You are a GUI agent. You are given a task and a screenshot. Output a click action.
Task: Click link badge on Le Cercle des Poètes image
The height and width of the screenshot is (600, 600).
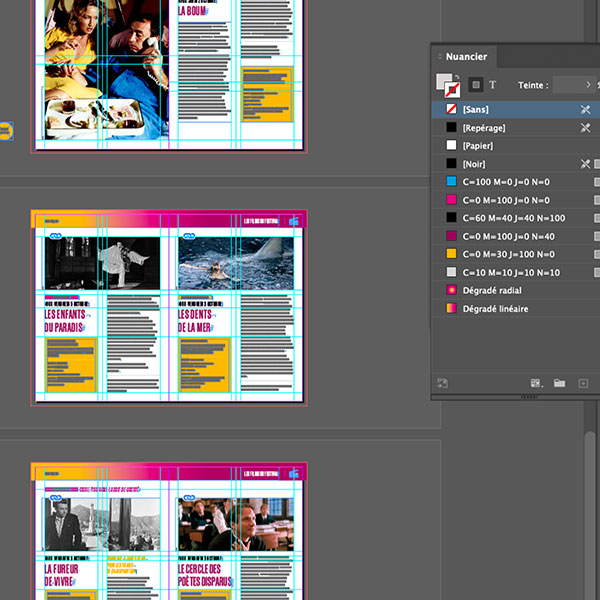(189, 497)
